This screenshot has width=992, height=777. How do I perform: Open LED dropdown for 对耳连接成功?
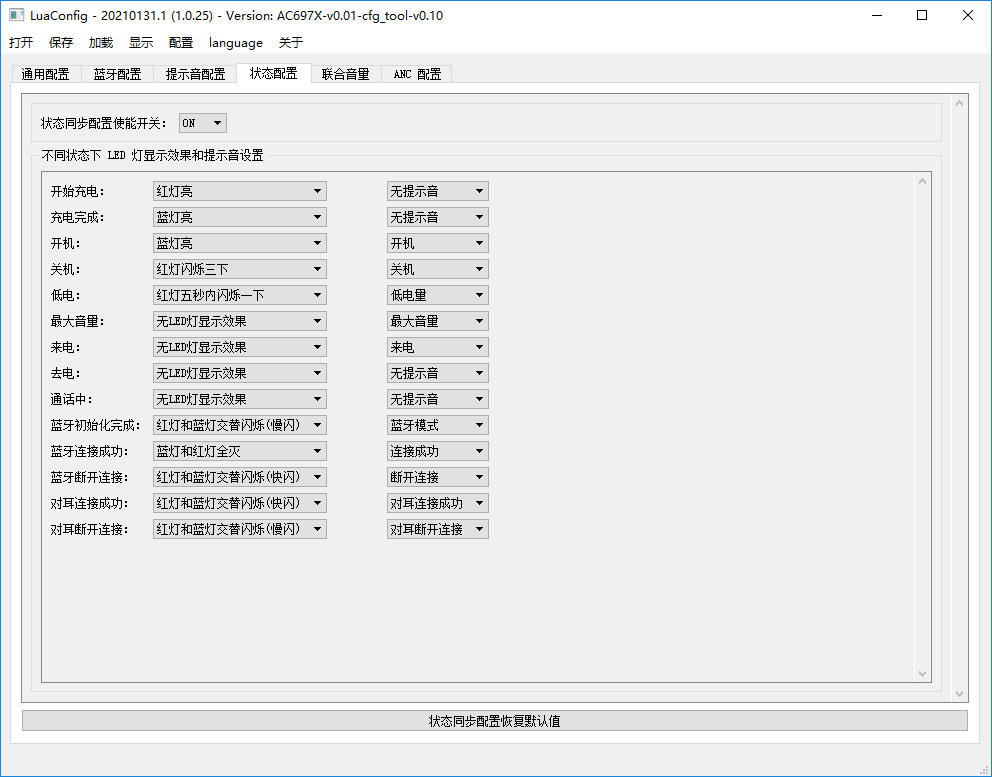click(240, 503)
